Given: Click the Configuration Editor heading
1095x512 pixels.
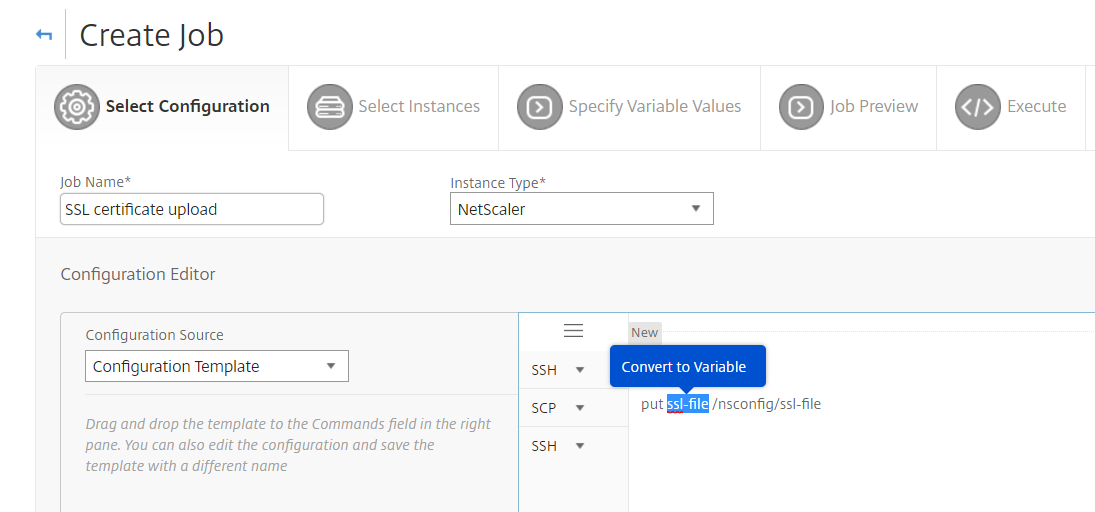Looking at the screenshot, I should [138, 275].
